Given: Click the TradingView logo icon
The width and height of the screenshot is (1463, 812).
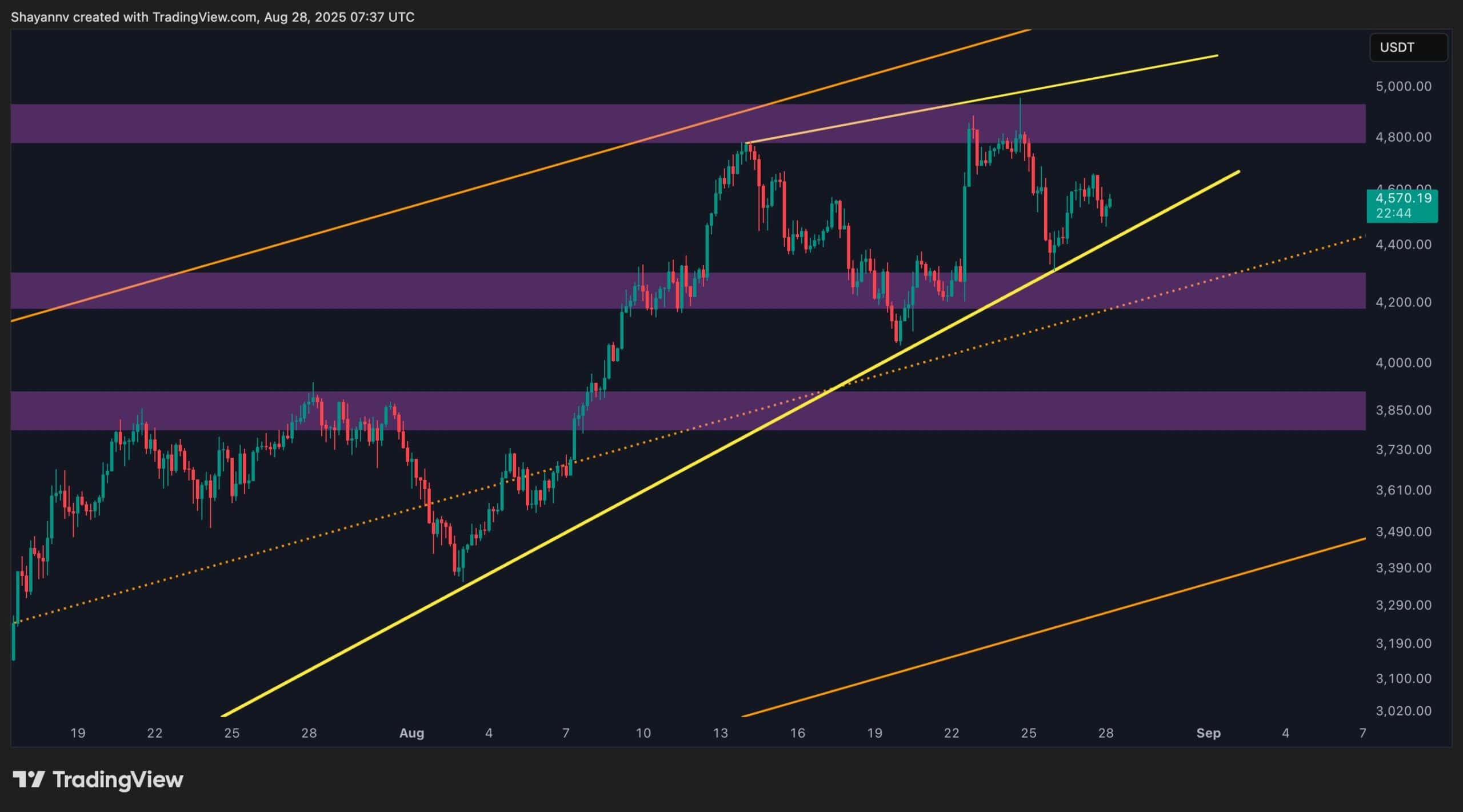Looking at the screenshot, I should click(x=29, y=779).
